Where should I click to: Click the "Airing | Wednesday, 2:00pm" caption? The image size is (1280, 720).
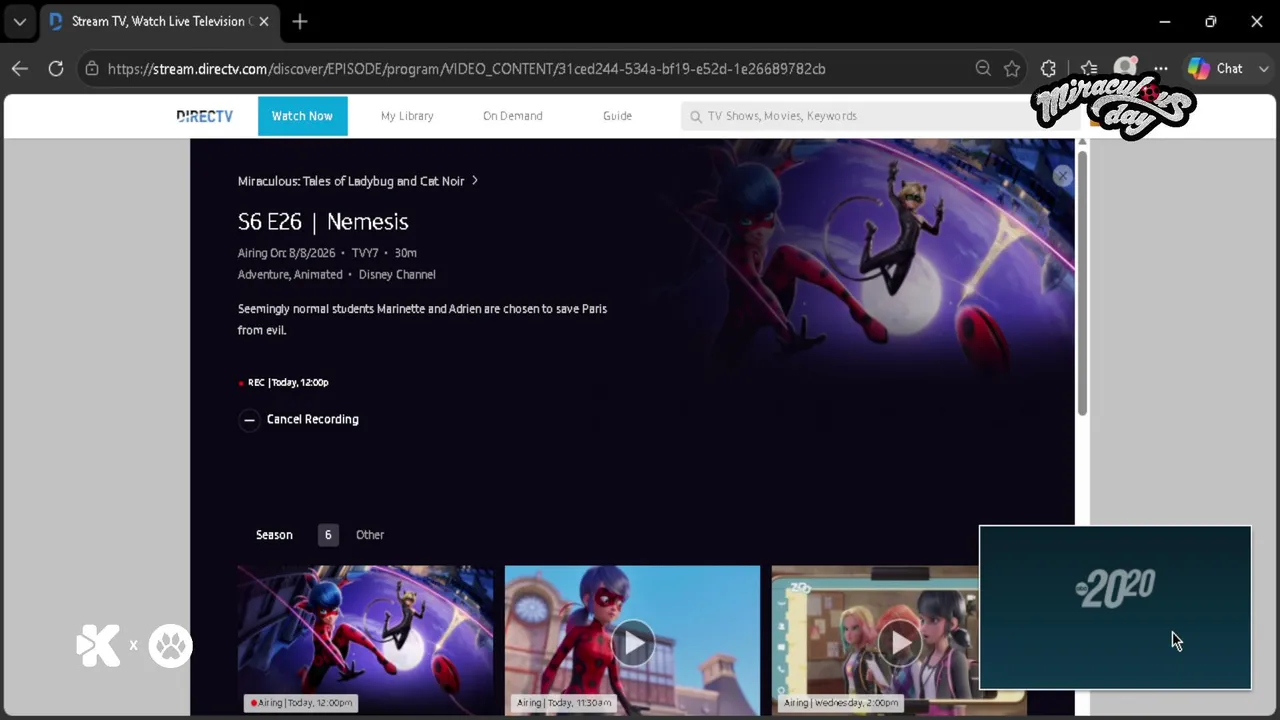(x=841, y=703)
